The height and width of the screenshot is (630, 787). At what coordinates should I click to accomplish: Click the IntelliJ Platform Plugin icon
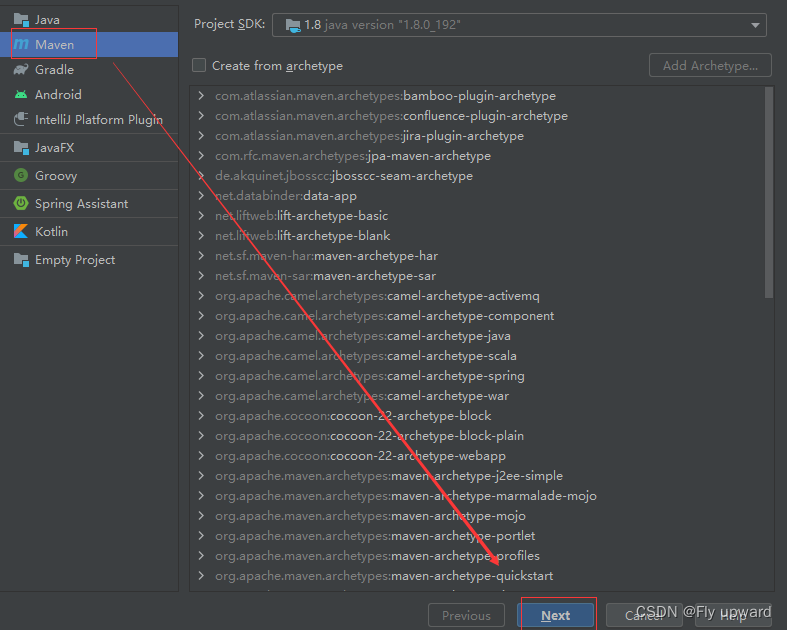tap(21, 119)
